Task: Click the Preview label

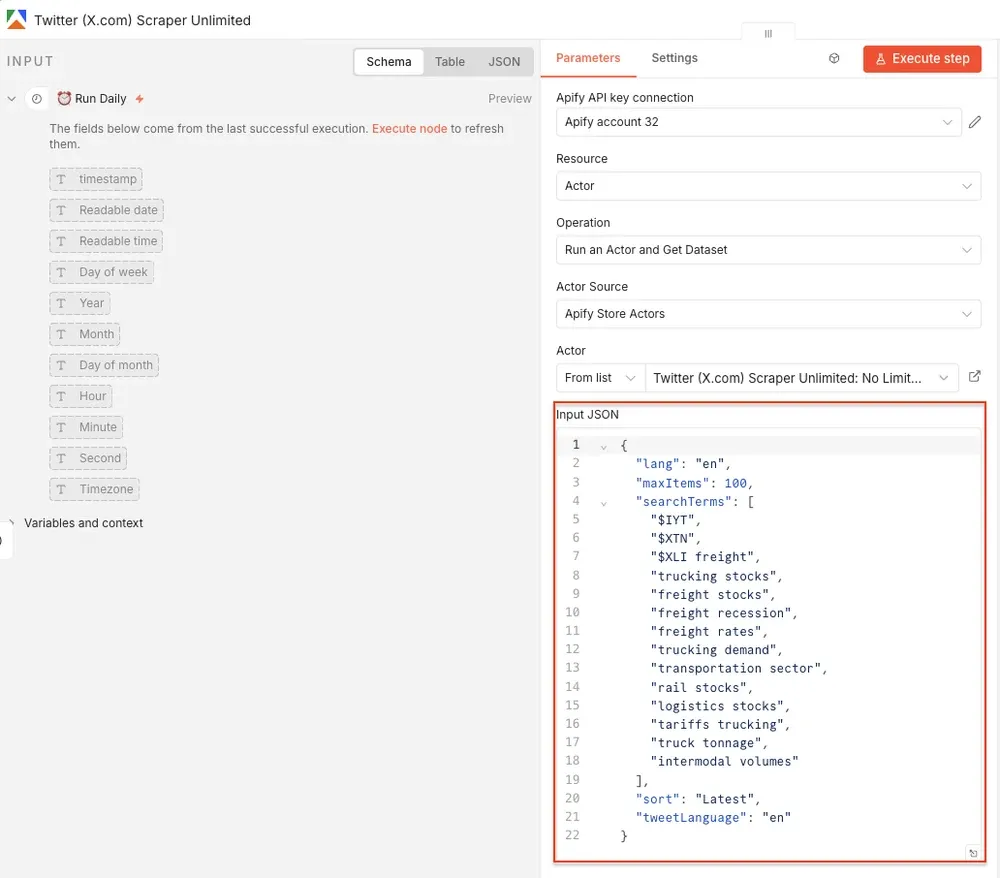Action: pos(510,98)
